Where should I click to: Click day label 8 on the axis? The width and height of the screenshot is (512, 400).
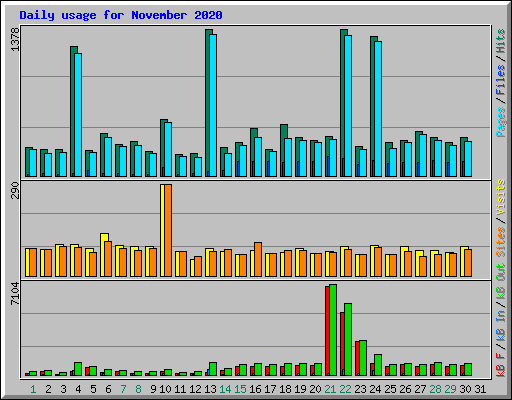(138, 389)
